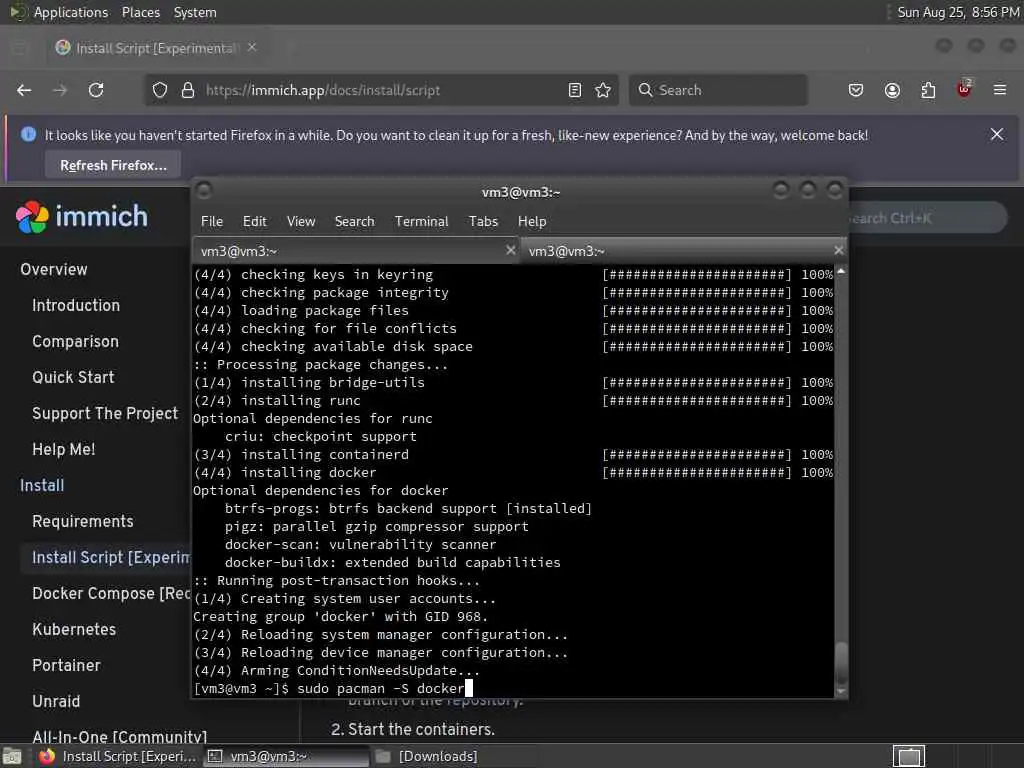Click the Firefox forward arrow
This screenshot has width=1024, height=768.
pos(60,90)
